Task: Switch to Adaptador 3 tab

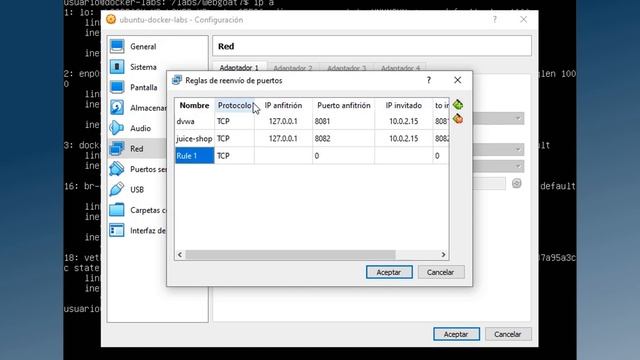Action: 347,68
